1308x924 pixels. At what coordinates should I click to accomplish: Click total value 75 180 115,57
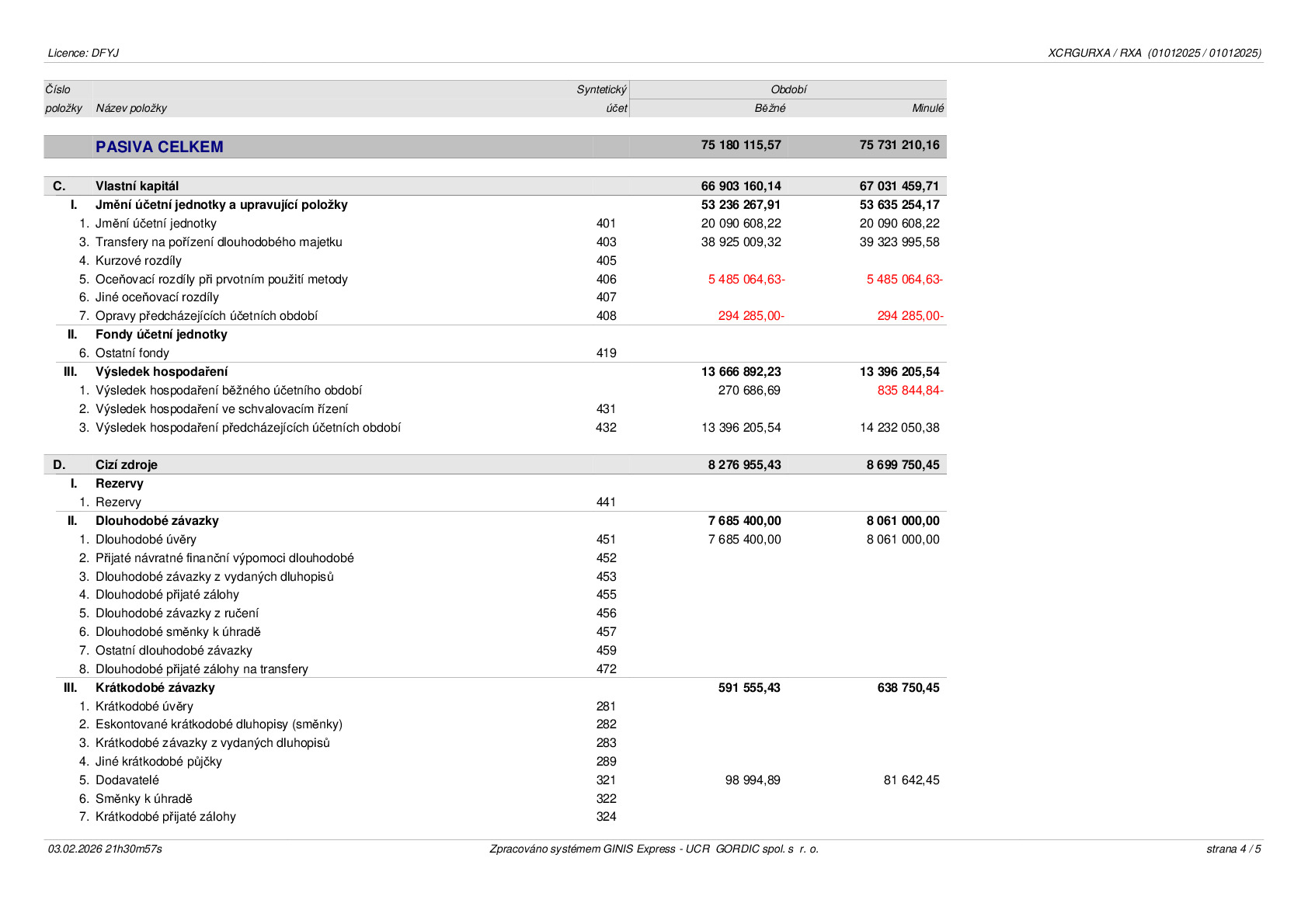tap(741, 145)
